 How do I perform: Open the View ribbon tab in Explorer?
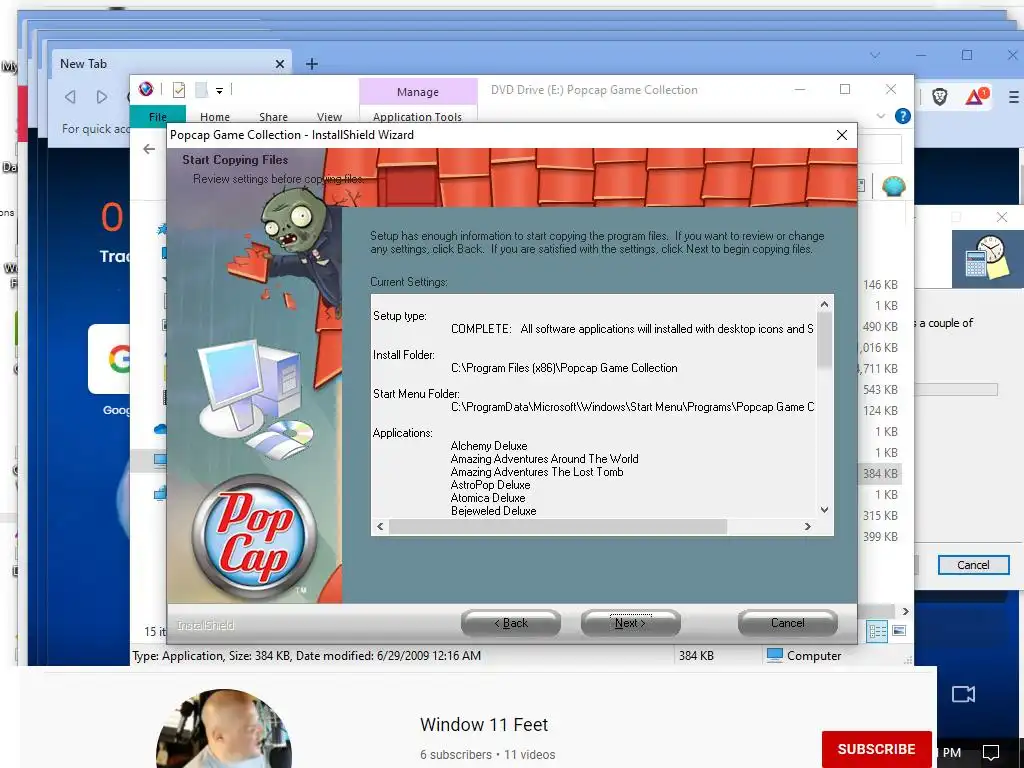coord(329,117)
